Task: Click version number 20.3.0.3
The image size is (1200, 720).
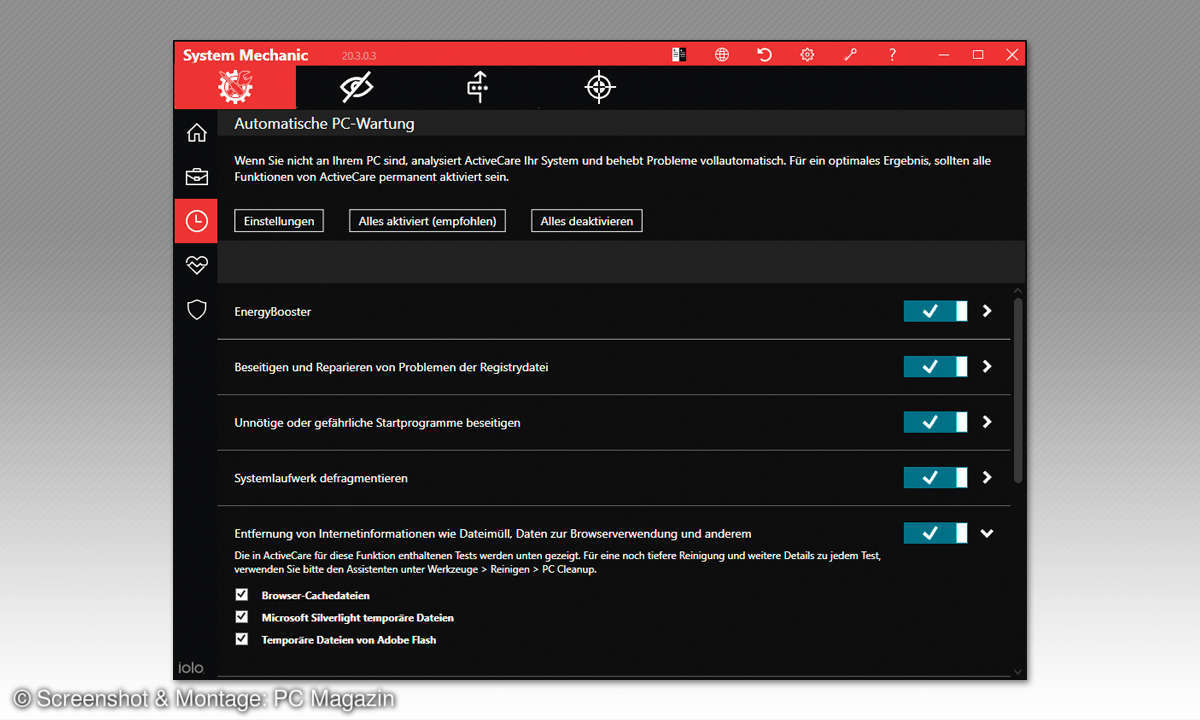Action: point(359,56)
